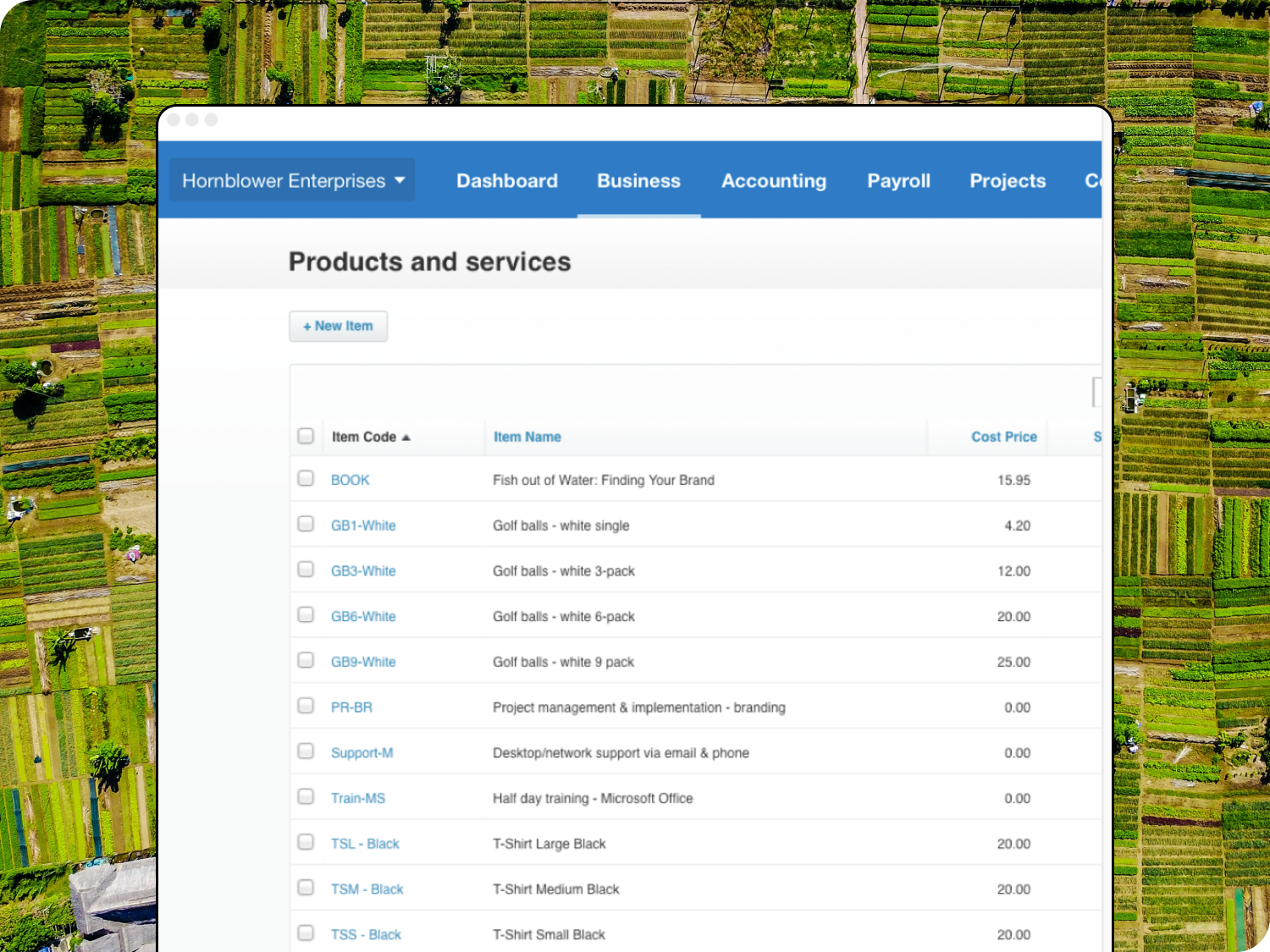Image resolution: width=1270 pixels, height=952 pixels.
Task: Open the GB1-White item link
Action: pos(363,526)
